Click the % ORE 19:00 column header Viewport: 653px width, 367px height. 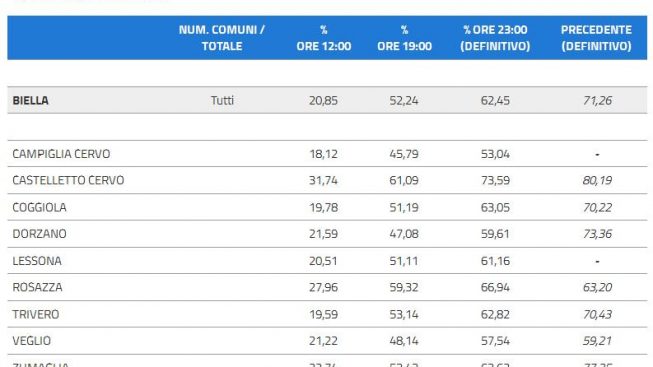pos(404,38)
